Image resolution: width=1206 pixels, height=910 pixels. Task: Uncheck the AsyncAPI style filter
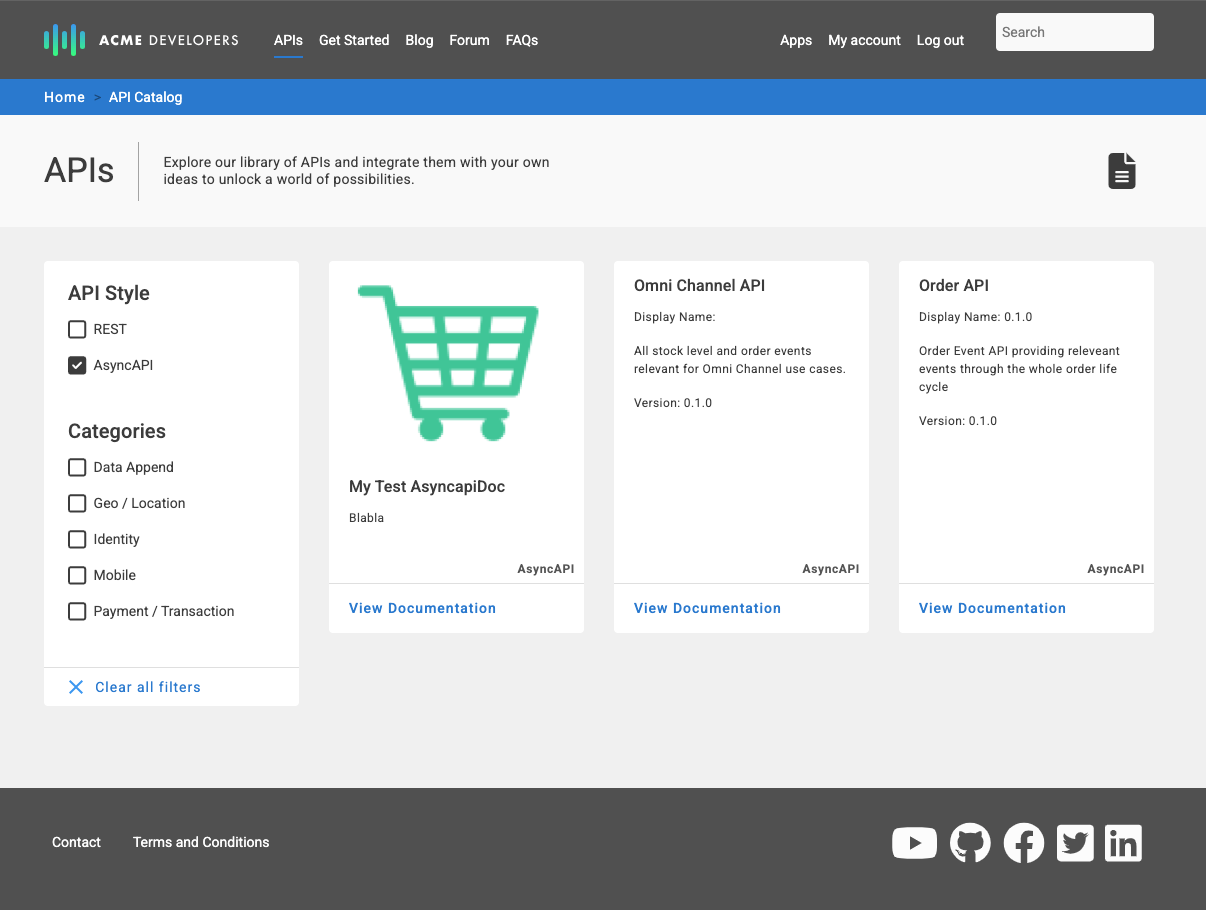(77, 365)
